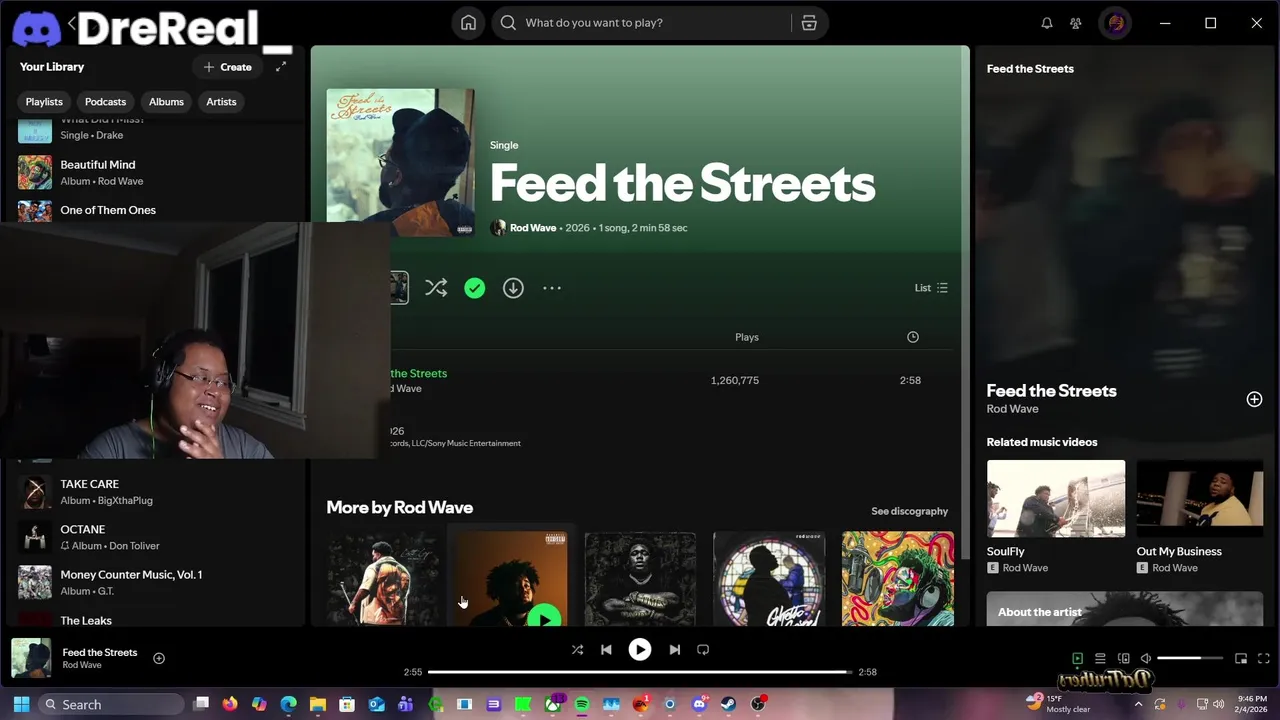Open Steam from the taskbar

click(728, 704)
